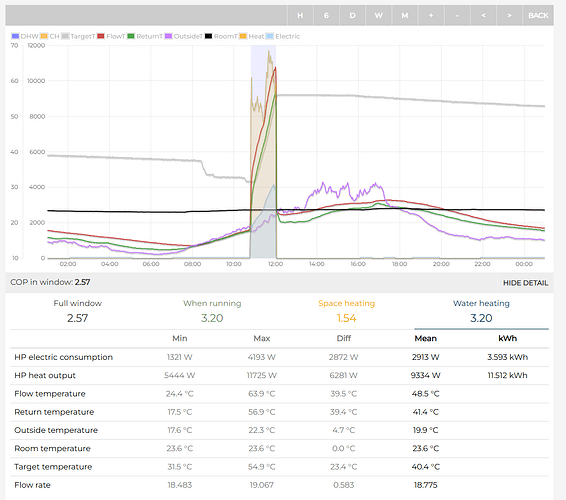This screenshot has height=500, width=566.
Task: Switch to the W week view
Action: click(378, 15)
